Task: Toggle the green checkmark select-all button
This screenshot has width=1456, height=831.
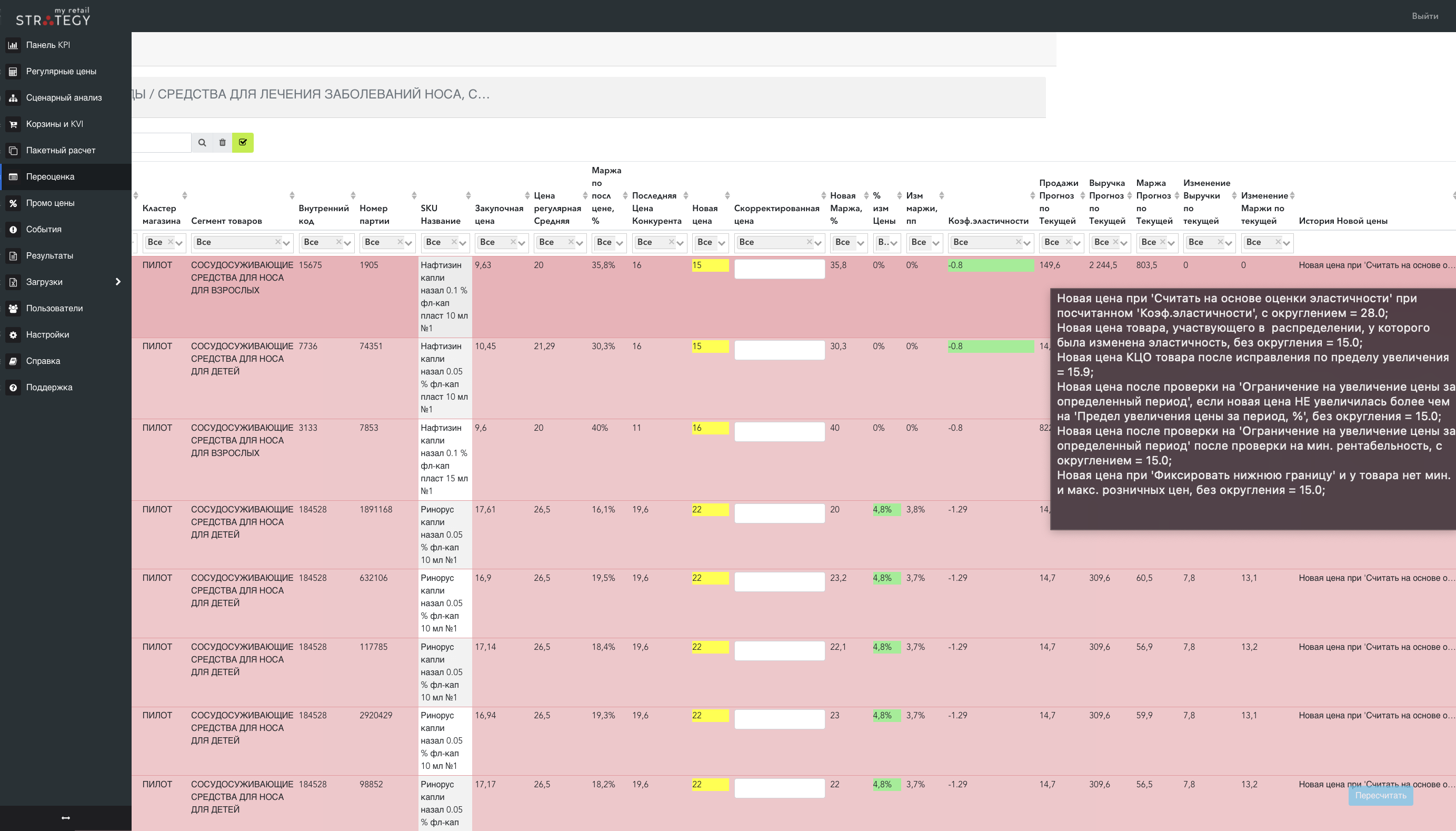Action: (243, 143)
